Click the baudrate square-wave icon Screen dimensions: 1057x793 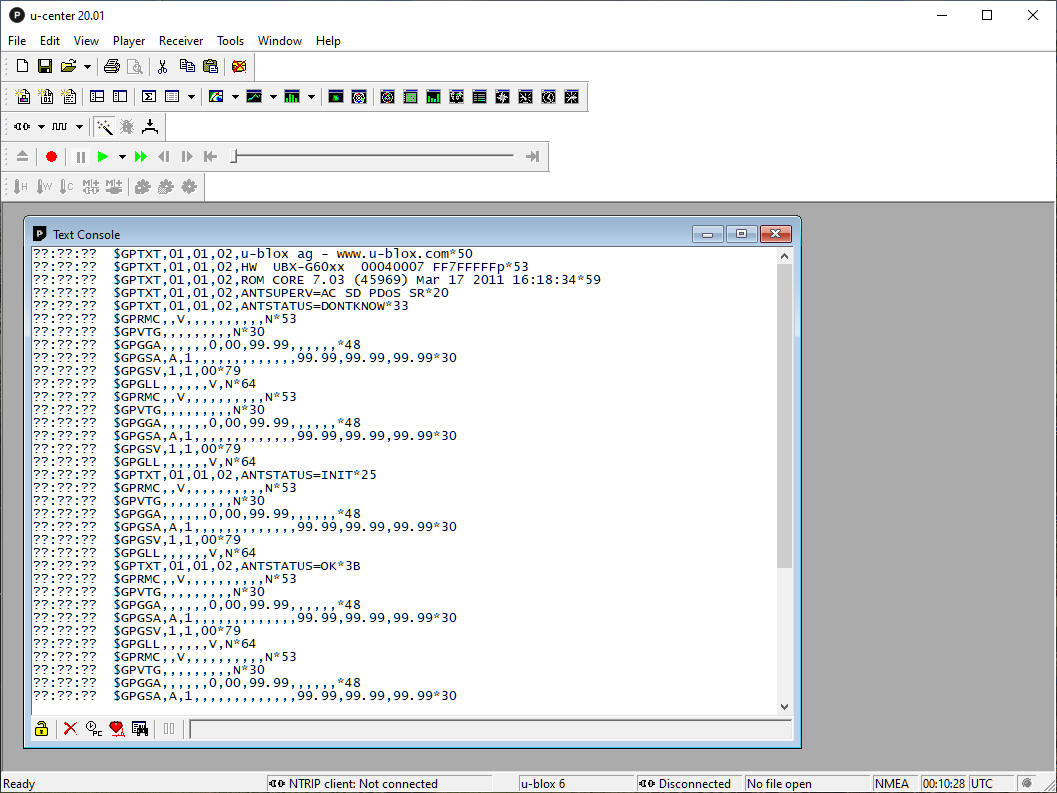[60, 126]
